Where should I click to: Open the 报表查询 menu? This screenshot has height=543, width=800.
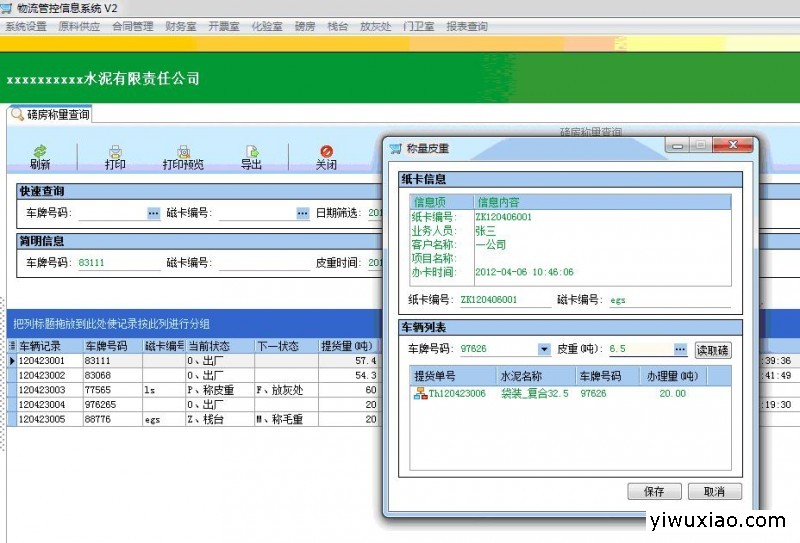pyautogui.click(x=467, y=26)
